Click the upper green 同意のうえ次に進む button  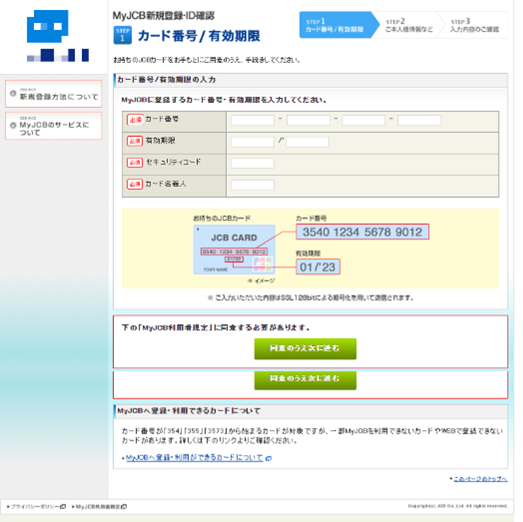click(x=305, y=349)
